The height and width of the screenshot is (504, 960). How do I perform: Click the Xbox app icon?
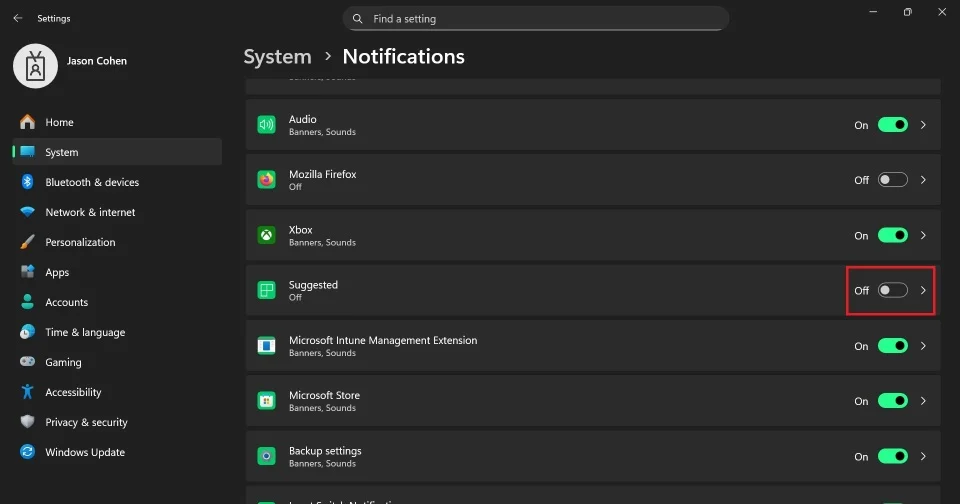coord(266,236)
